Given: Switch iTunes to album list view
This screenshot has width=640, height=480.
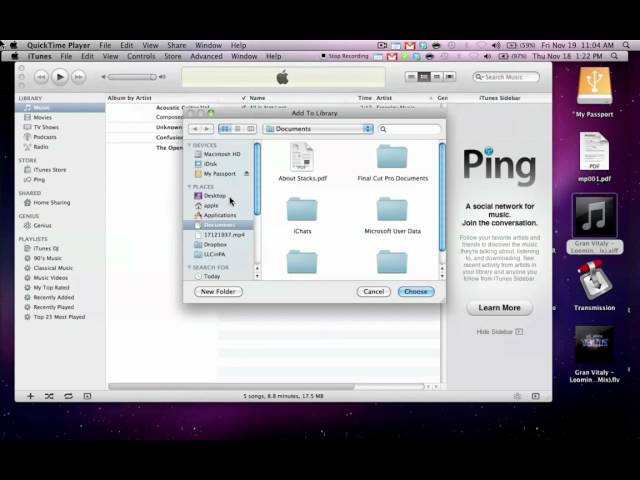Looking at the screenshot, I should point(424,77).
